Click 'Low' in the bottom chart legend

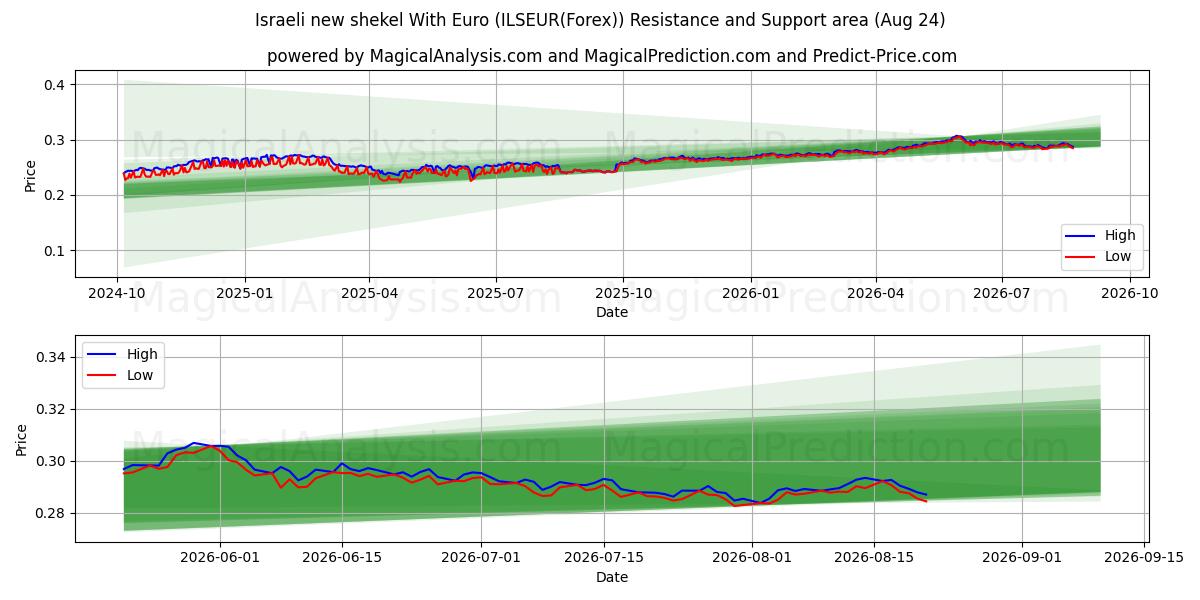140,375
